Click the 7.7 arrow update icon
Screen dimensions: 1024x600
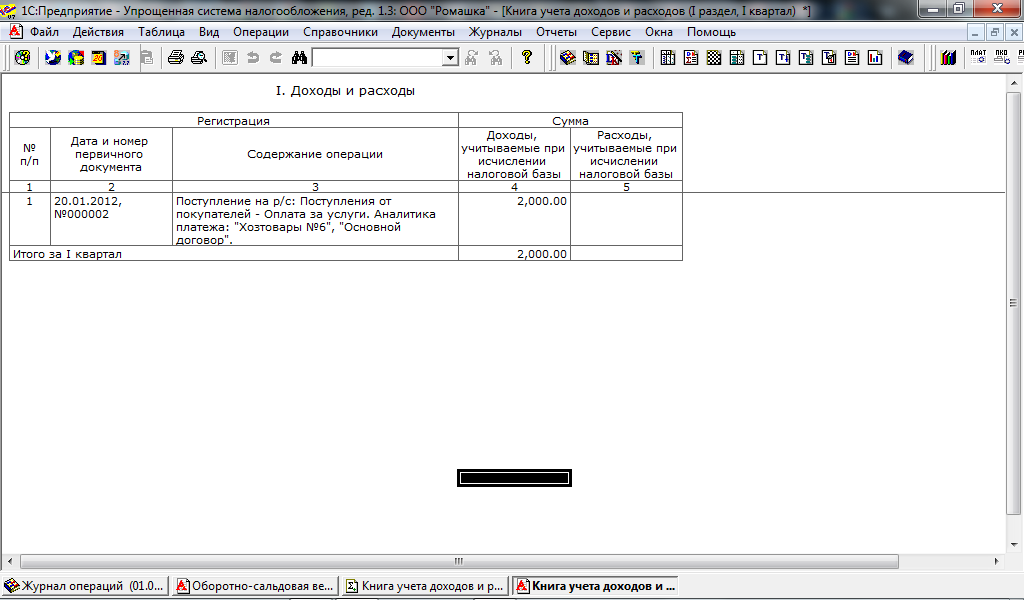pyautogui.click(x=121, y=58)
